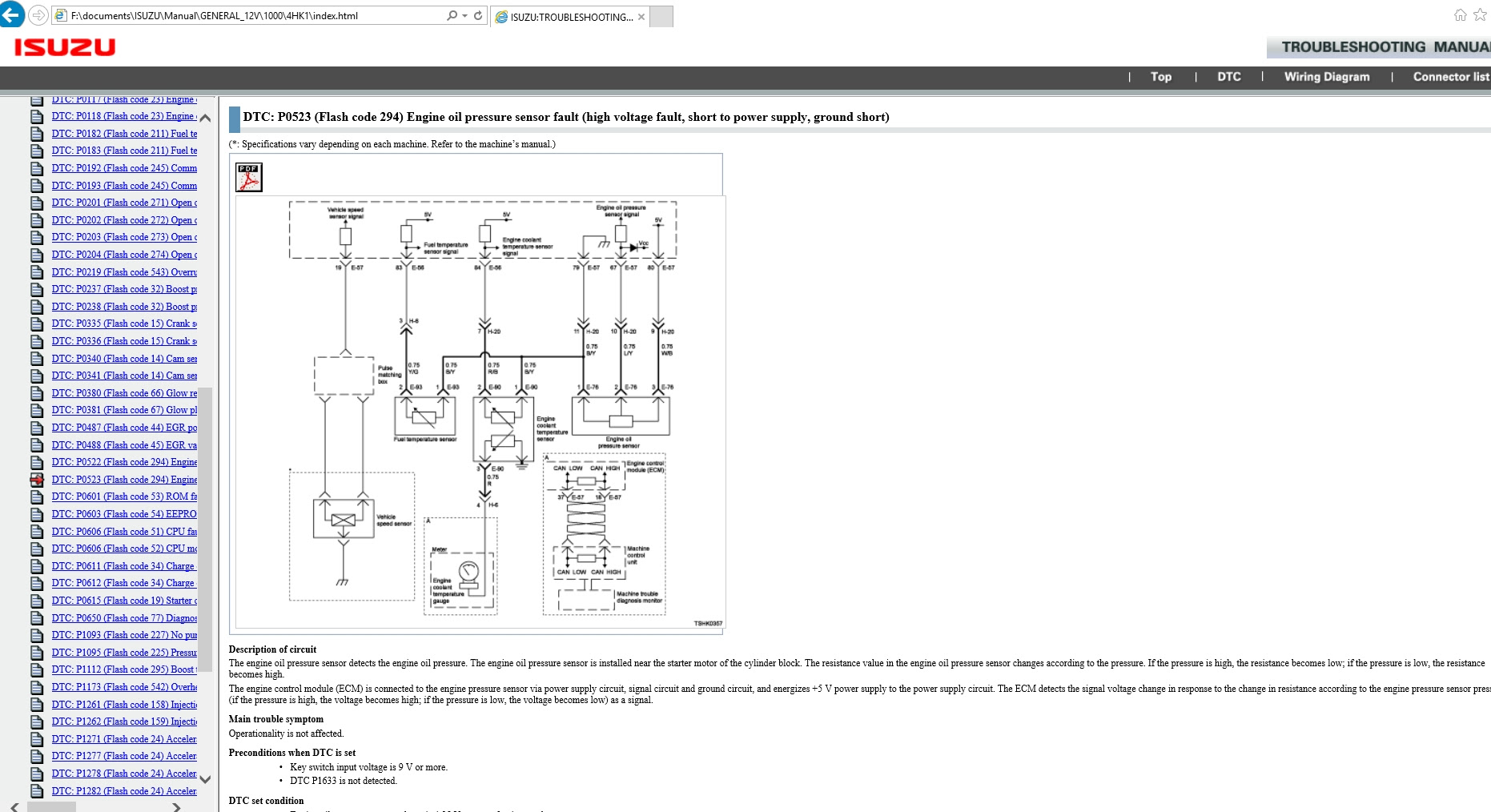This screenshot has width=1491, height=812.
Task: Open link DTC: P0118 Flash code 23
Action: pos(124,116)
